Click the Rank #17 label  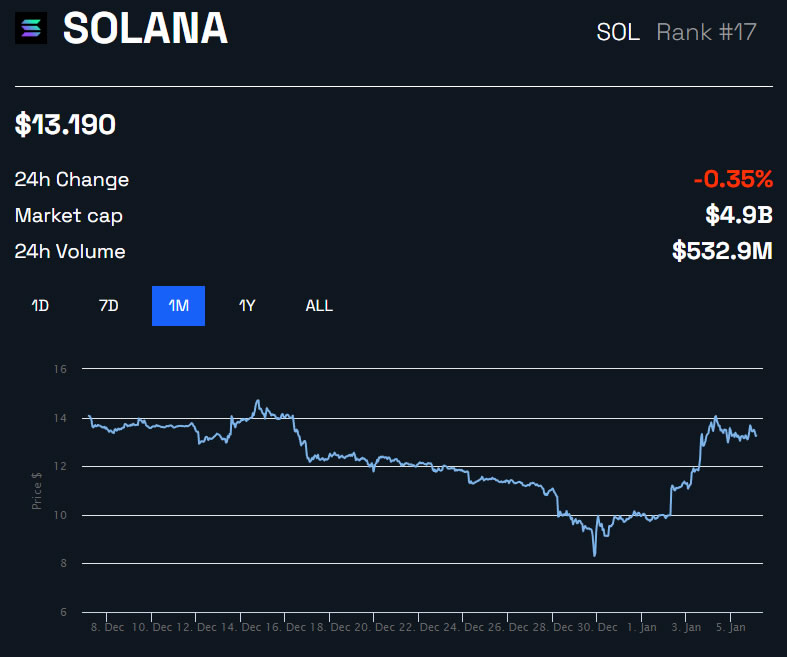click(706, 32)
